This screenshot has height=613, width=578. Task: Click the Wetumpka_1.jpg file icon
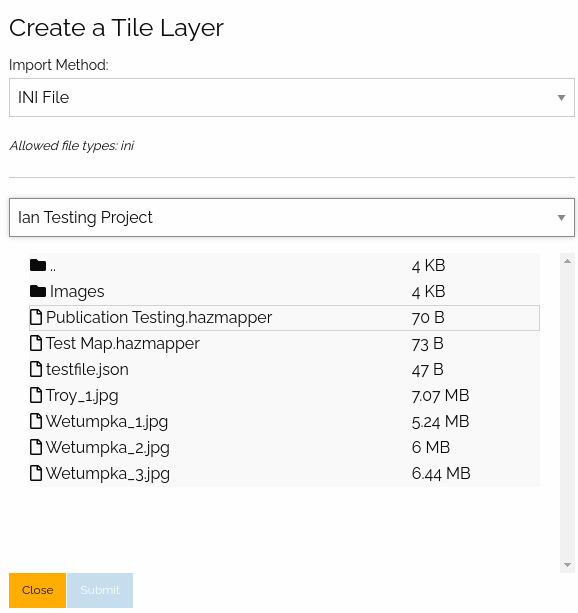pyautogui.click(x=36, y=421)
